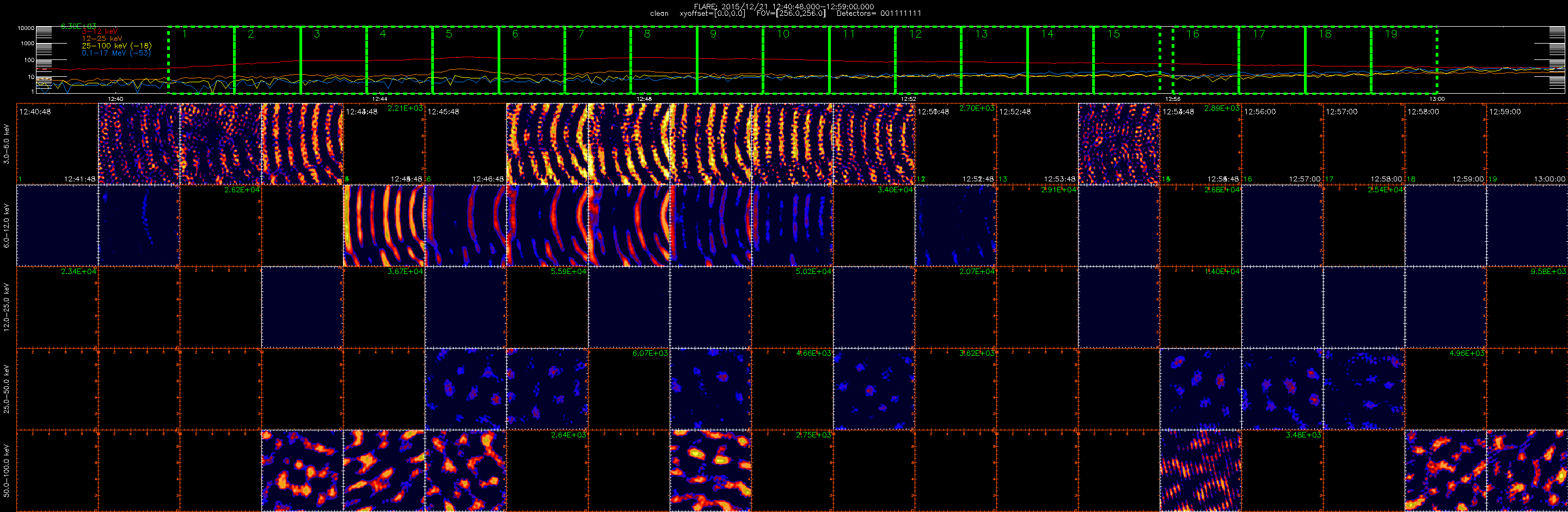
Task: View the 25.0-50.0 keV image for interval 9
Action: pos(710,389)
